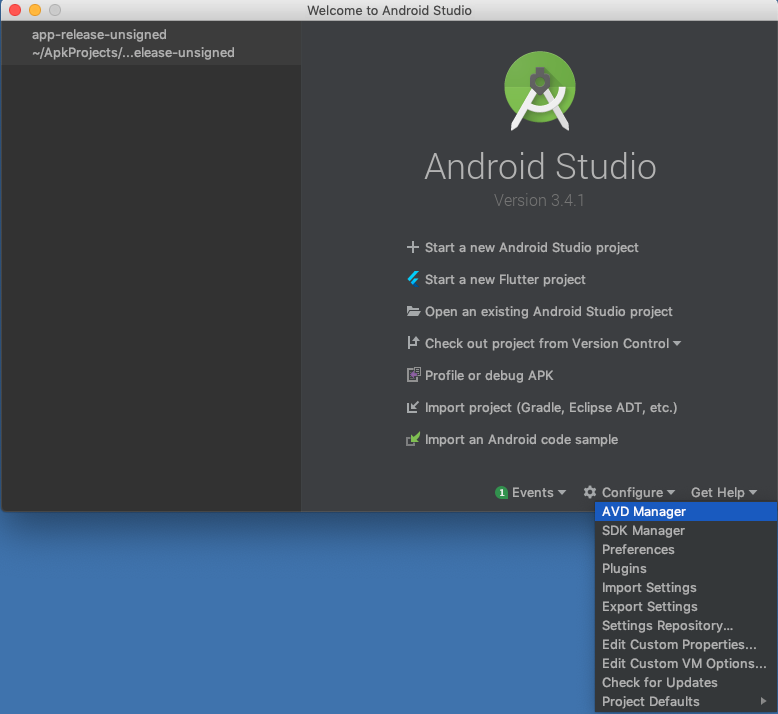Choose Import Settings menu item
This screenshot has width=778, height=714.
point(686,587)
